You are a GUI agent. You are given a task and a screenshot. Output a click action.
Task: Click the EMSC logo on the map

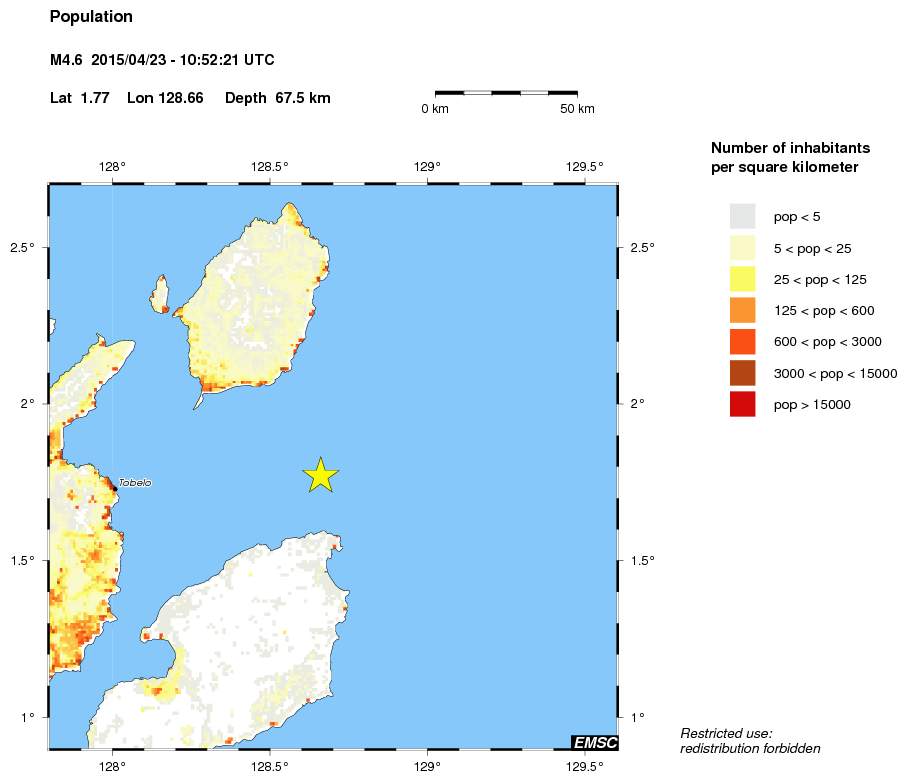tap(594, 742)
